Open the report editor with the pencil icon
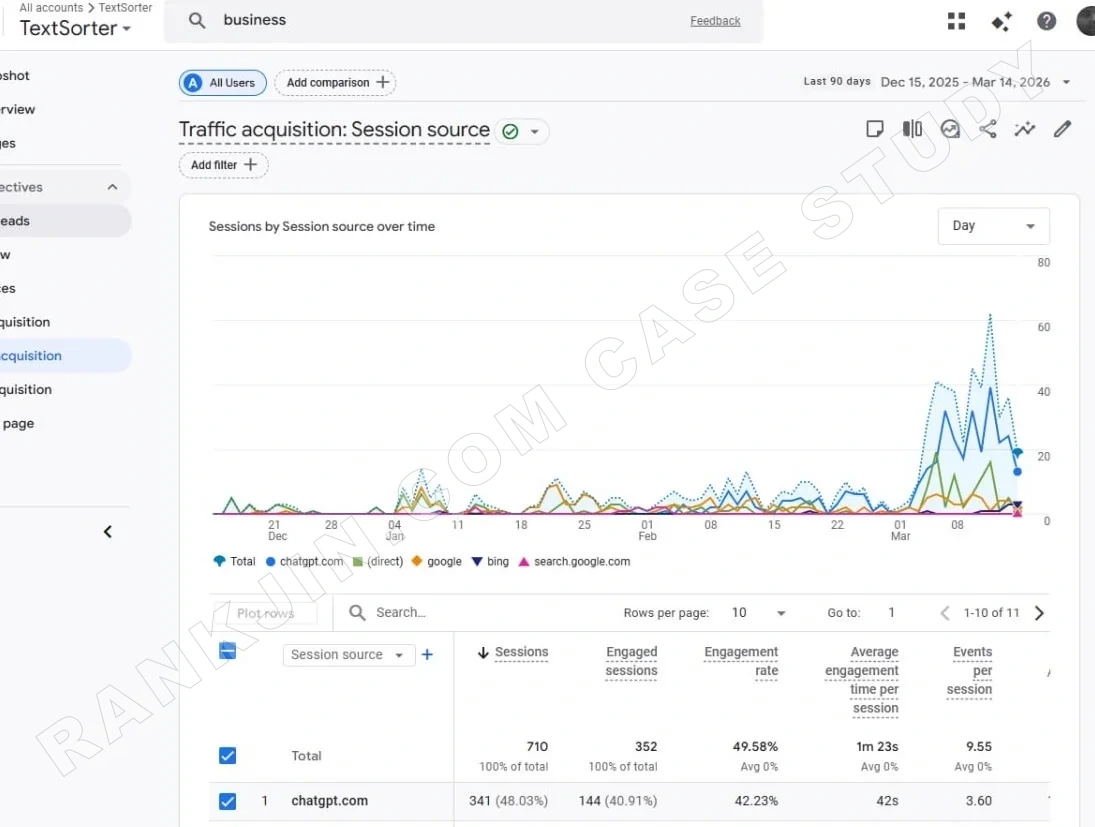 tap(1062, 129)
